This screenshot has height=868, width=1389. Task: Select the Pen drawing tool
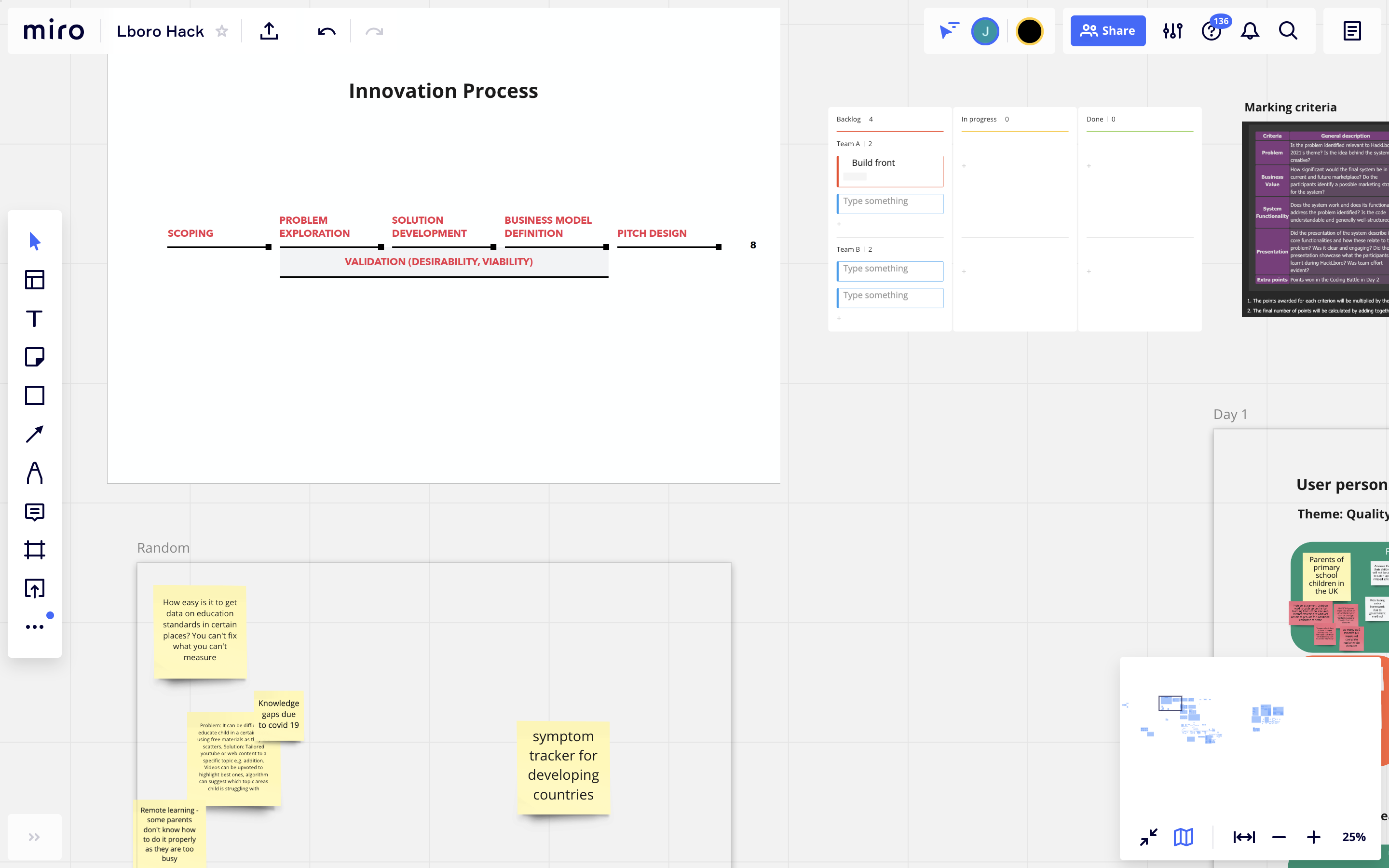click(x=34, y=473)
